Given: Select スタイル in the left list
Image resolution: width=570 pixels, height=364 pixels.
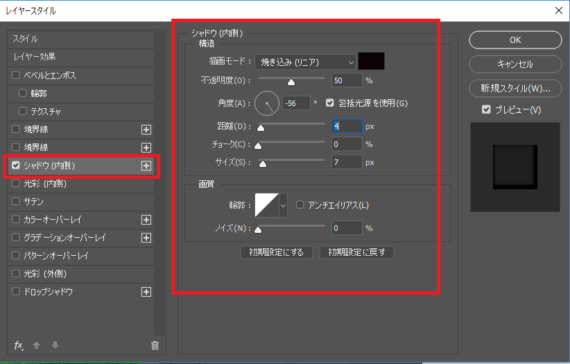Looking at the screenshot, I should pos(81,39).
